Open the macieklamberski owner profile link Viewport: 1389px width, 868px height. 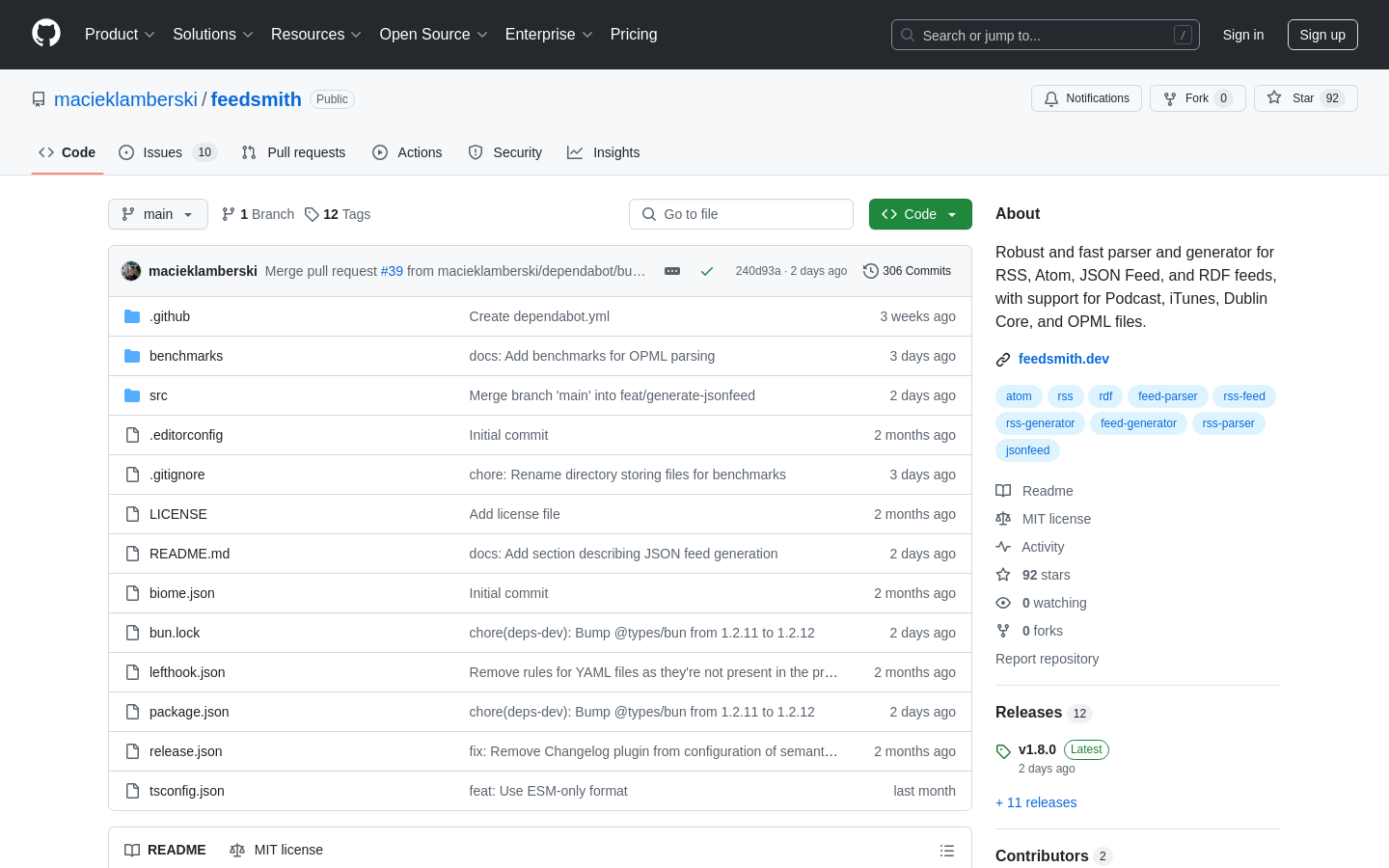click(125, 99)
